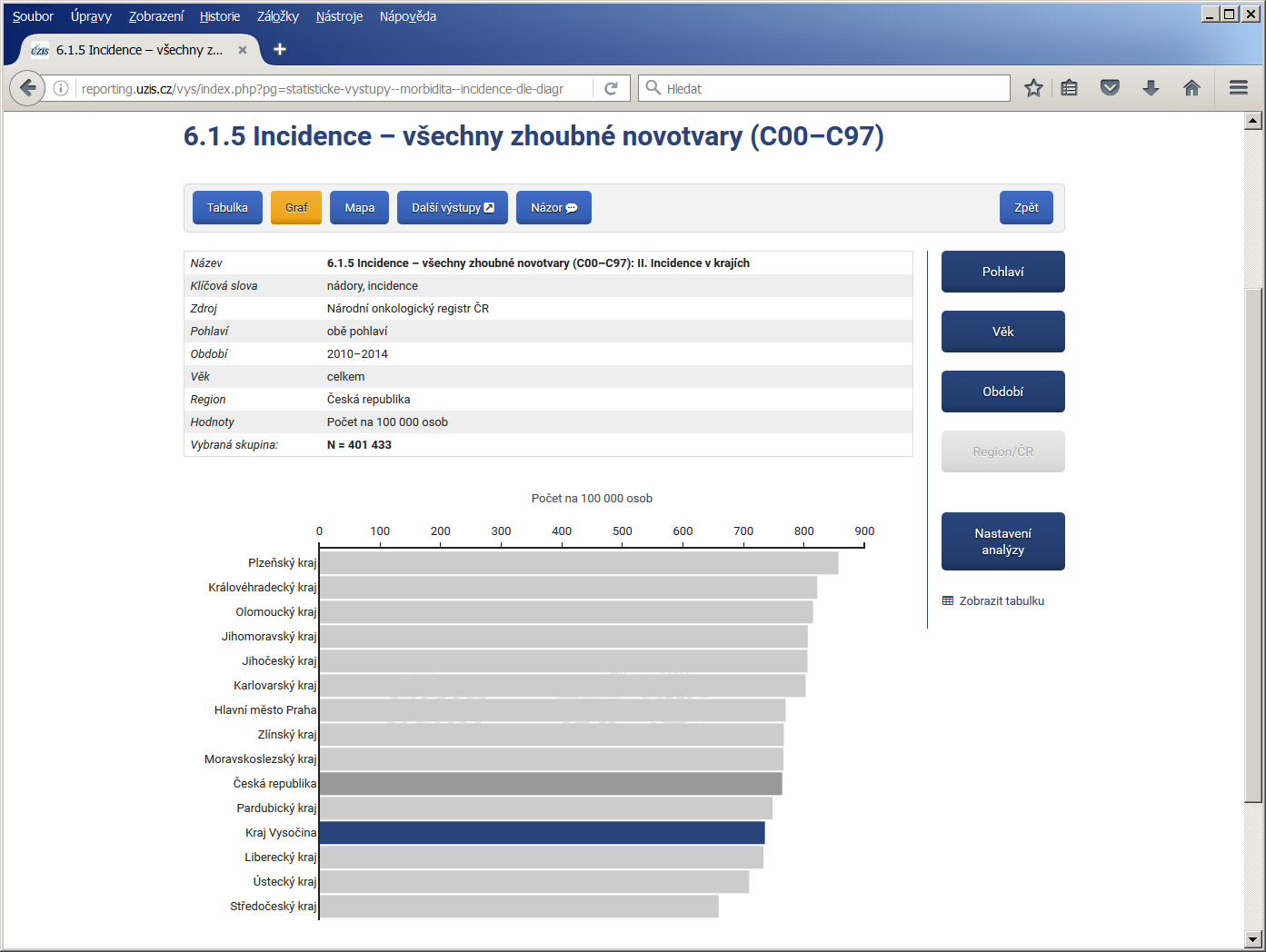Viewport: 1266px width, 952px height.
Task: Bookmark this page with the star icon
Action: pyautogui.click(x=1033, y=88)
